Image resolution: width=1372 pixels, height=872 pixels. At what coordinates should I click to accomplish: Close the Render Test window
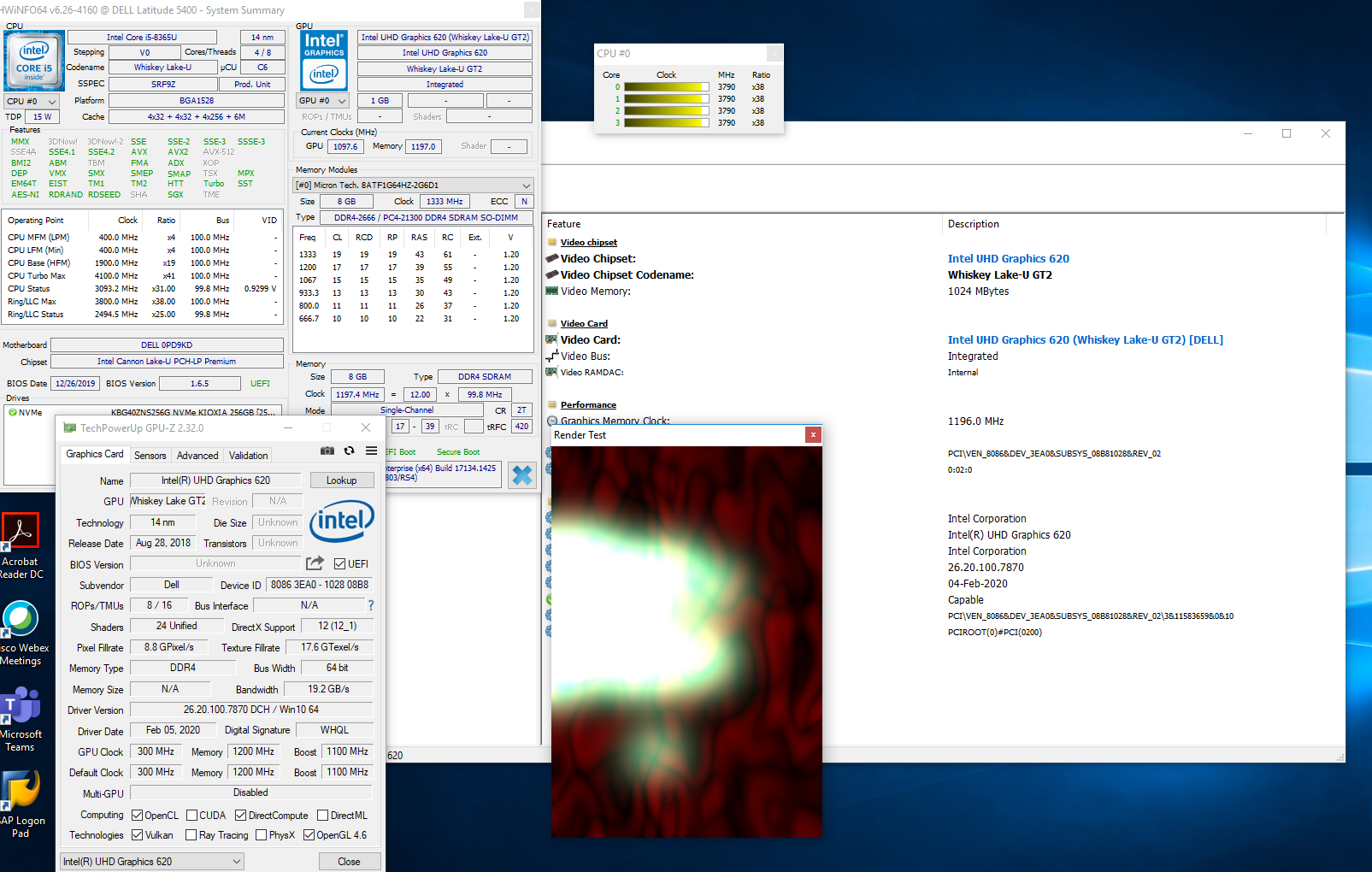pos(814,434)
